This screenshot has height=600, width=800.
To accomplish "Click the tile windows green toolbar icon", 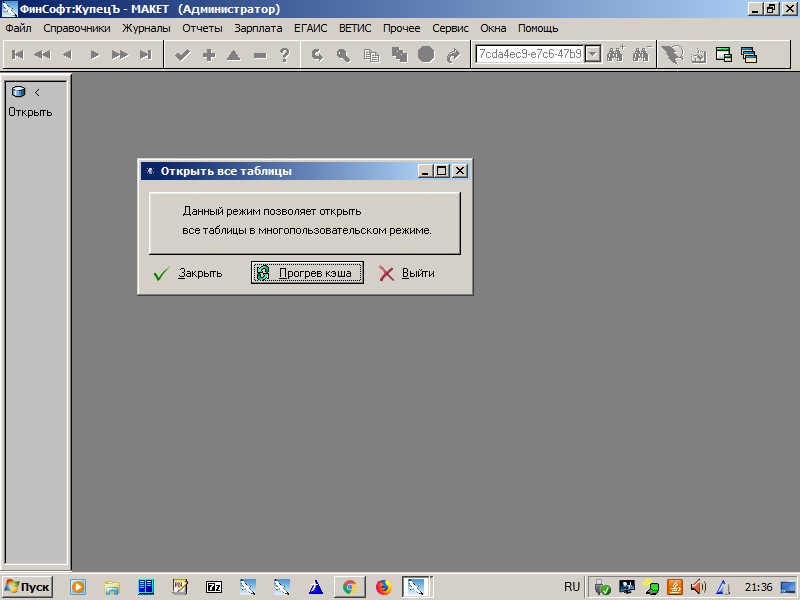I will (724, 55).
